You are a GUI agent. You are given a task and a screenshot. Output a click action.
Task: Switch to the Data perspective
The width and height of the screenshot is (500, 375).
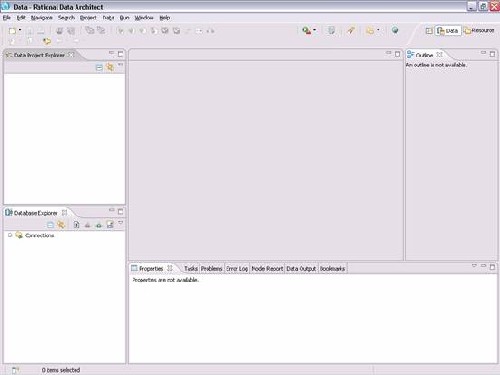[x=448, y=31]
